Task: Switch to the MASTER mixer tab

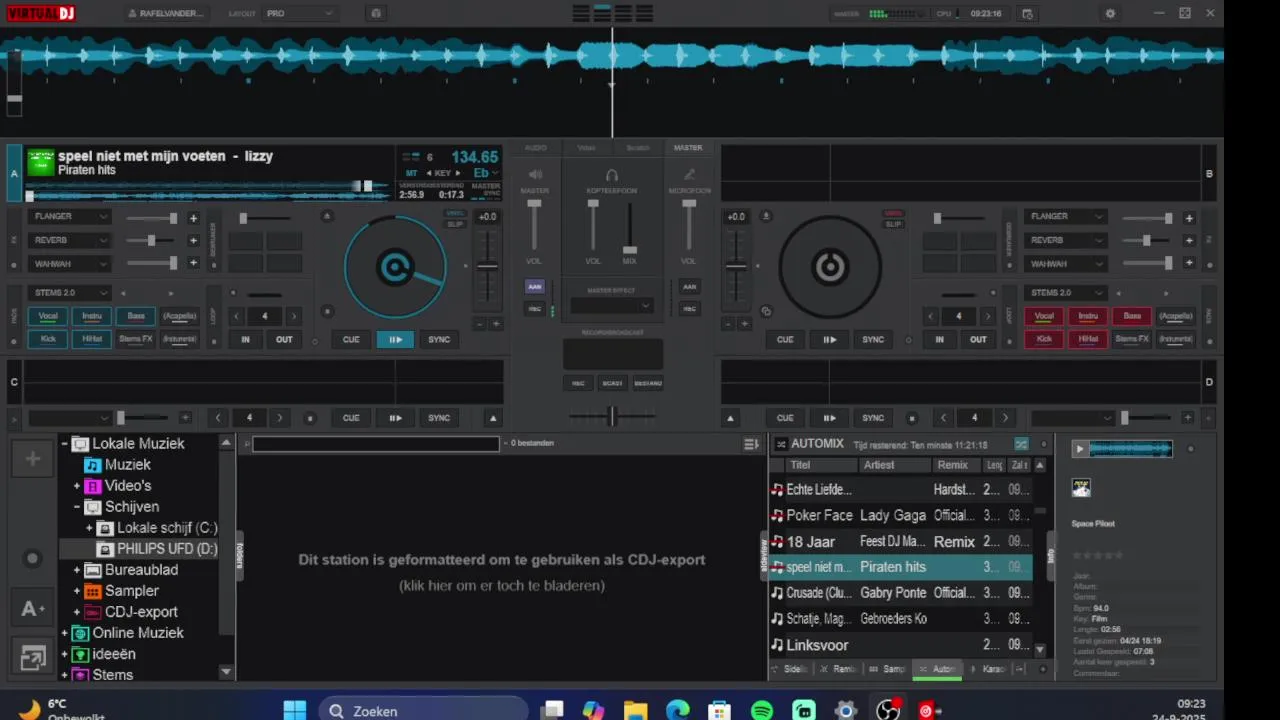Action: pos(688,148)
